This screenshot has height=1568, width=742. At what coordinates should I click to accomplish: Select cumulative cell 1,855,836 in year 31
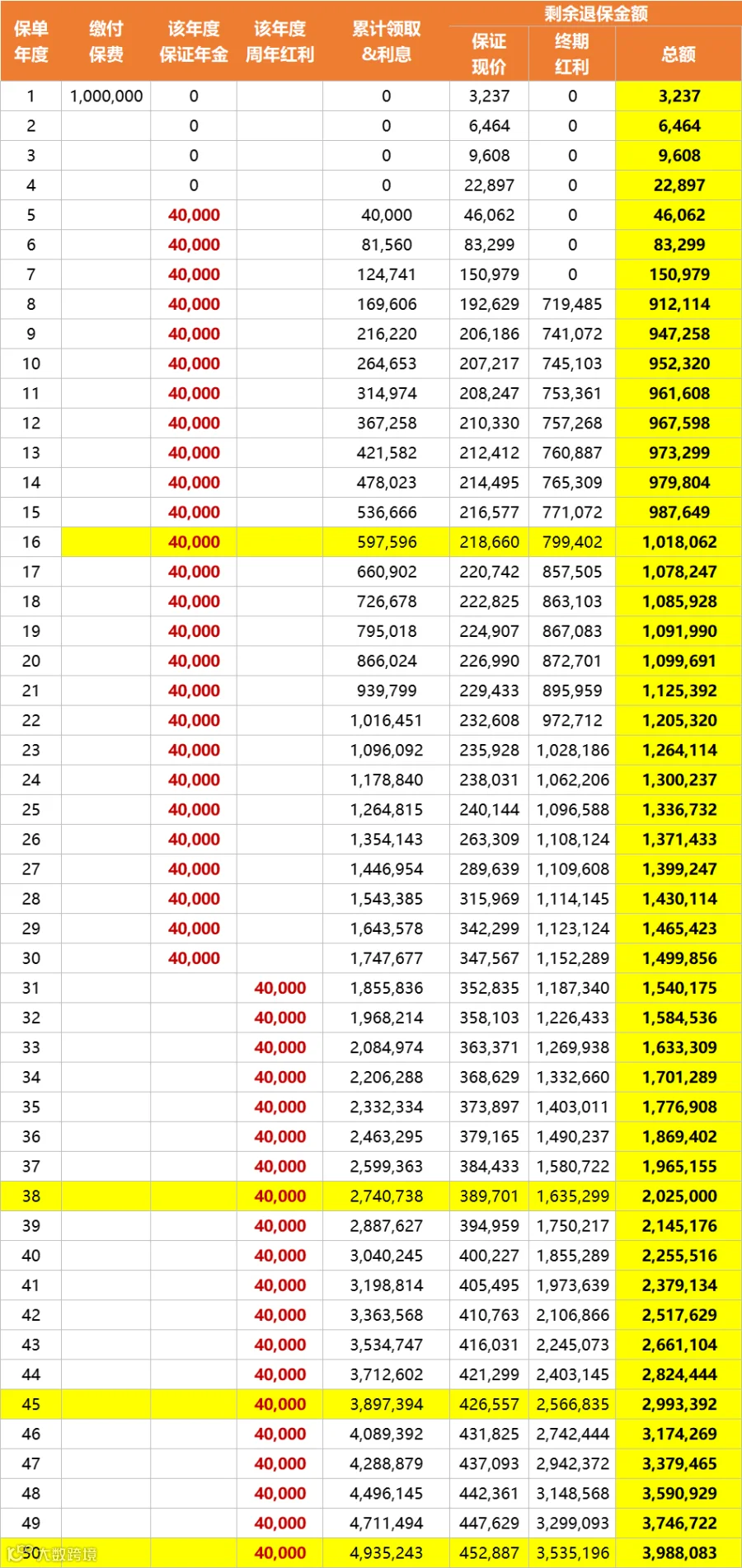pos(386,988)
